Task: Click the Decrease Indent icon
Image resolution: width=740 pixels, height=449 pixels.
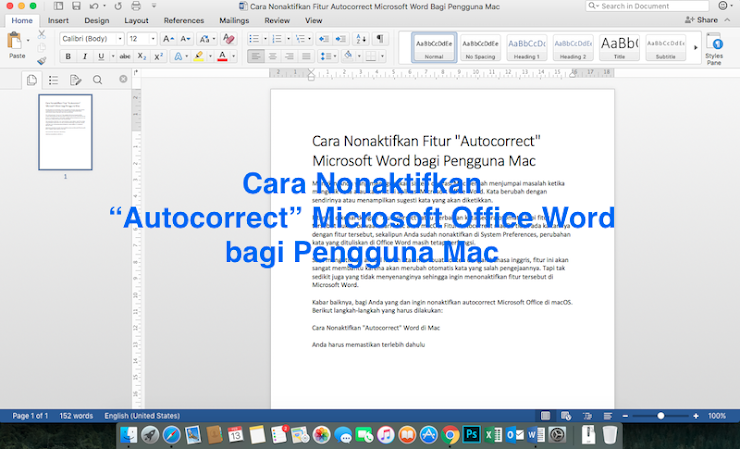Action: (324, 39)
